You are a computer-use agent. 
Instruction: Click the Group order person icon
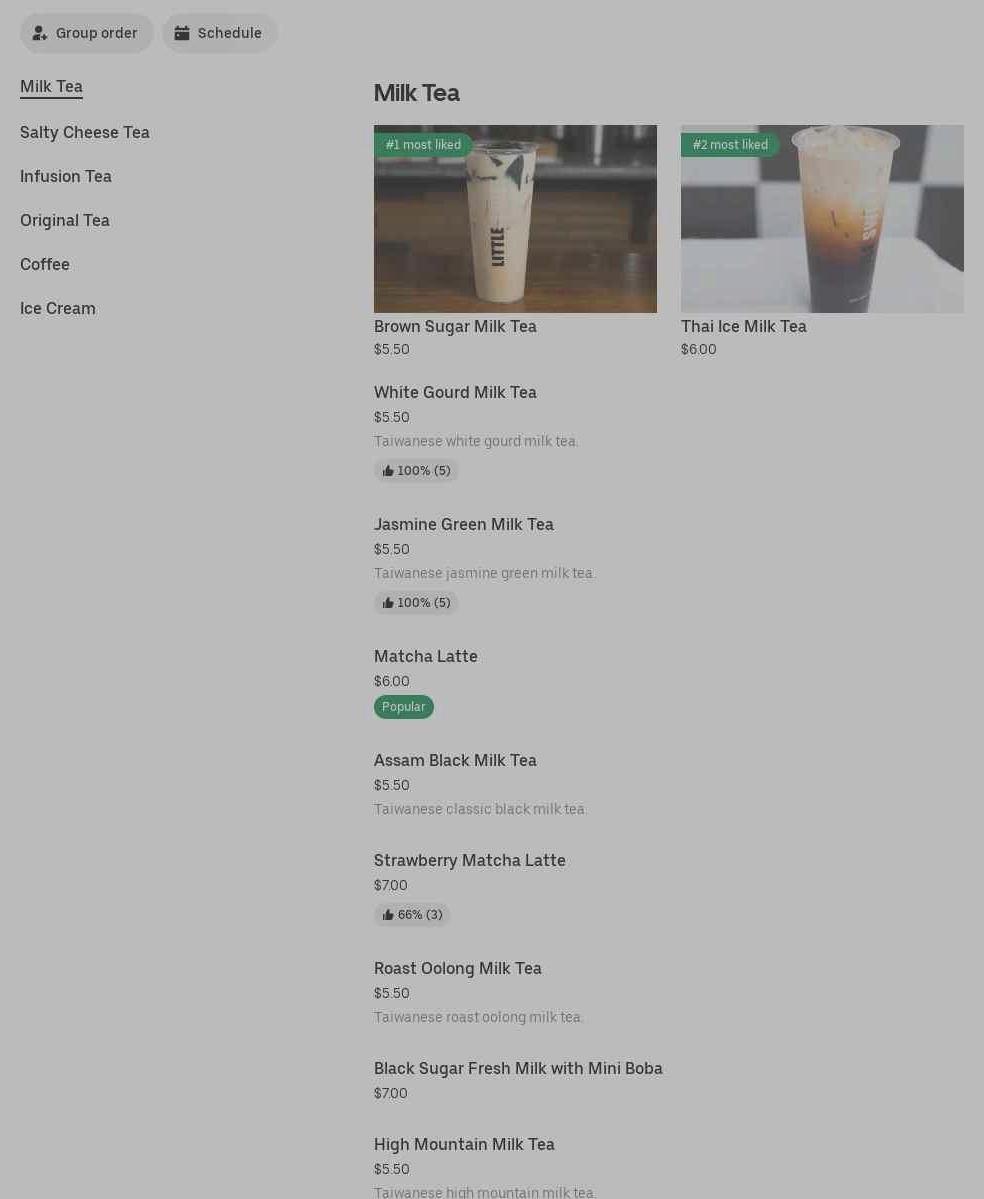[40, 33]
